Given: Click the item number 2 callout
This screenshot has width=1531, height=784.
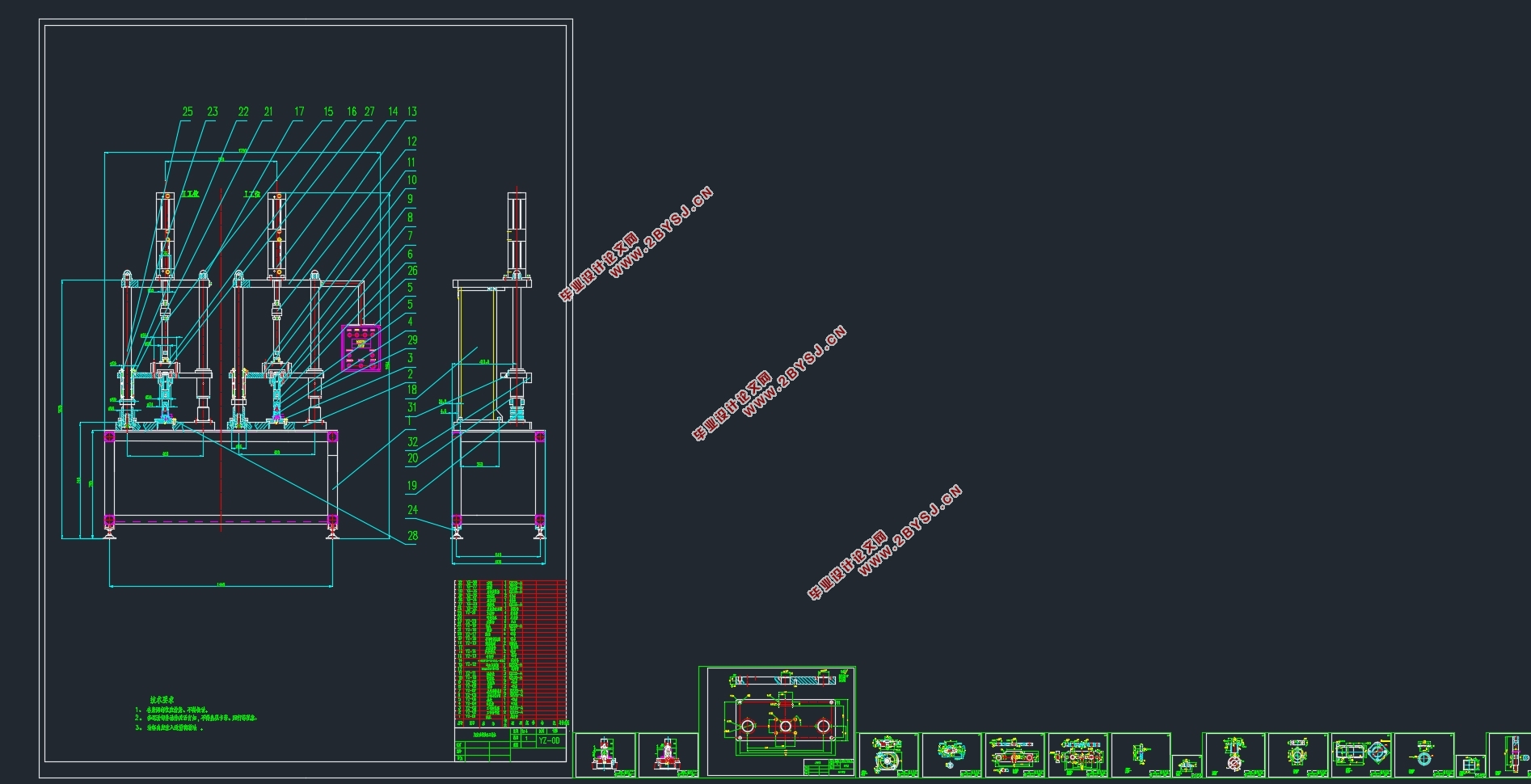Looking at the screenshot, I should (x=410, y=373).
